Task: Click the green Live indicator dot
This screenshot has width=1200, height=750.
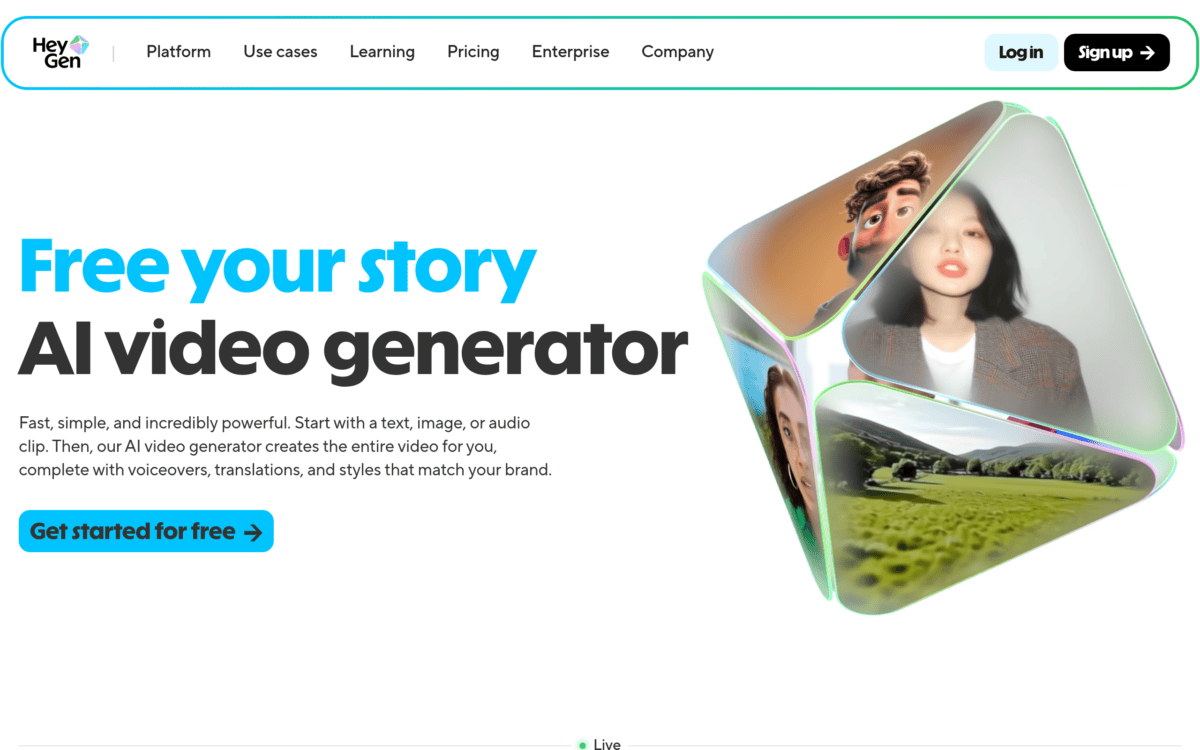Action: pyautogui.click(x=582, y=745)
